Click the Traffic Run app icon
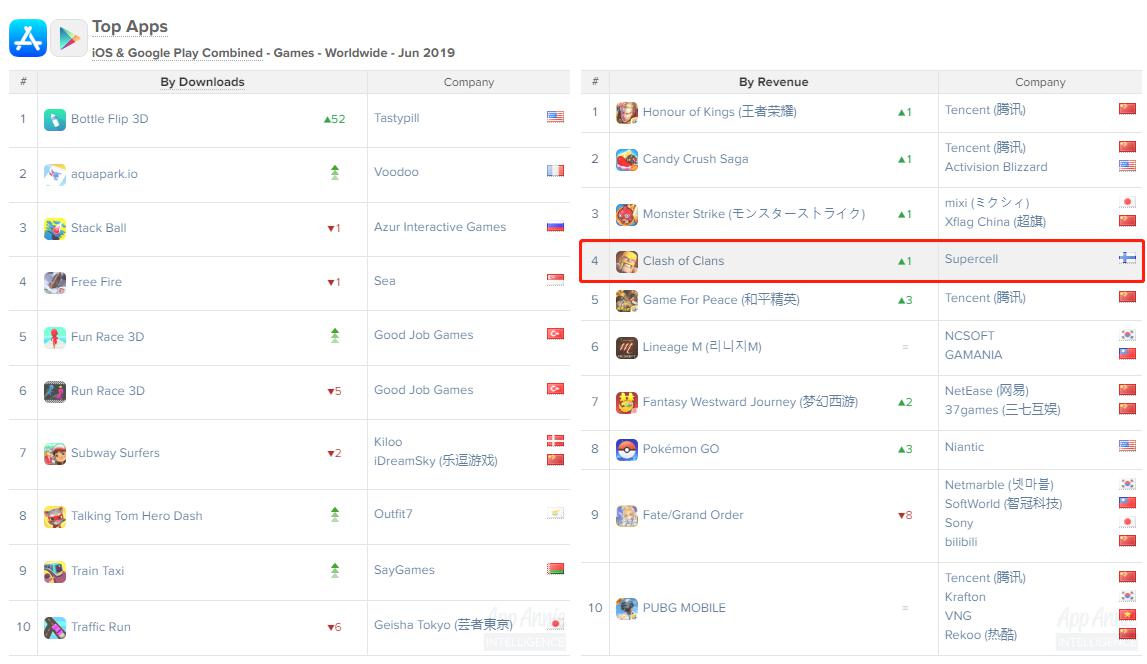1147x664 pixels. pyautogui.click(x=55, y=627)
